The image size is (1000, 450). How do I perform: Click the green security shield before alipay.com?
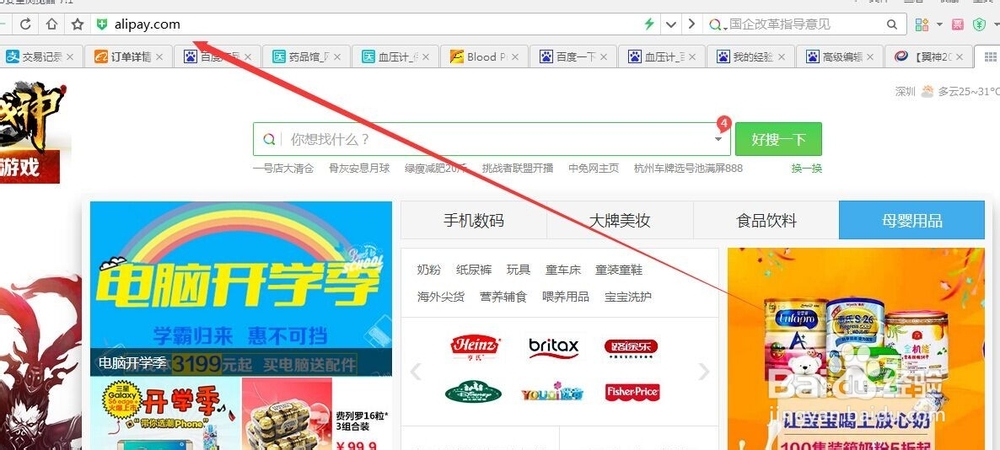tap(102, 25)
